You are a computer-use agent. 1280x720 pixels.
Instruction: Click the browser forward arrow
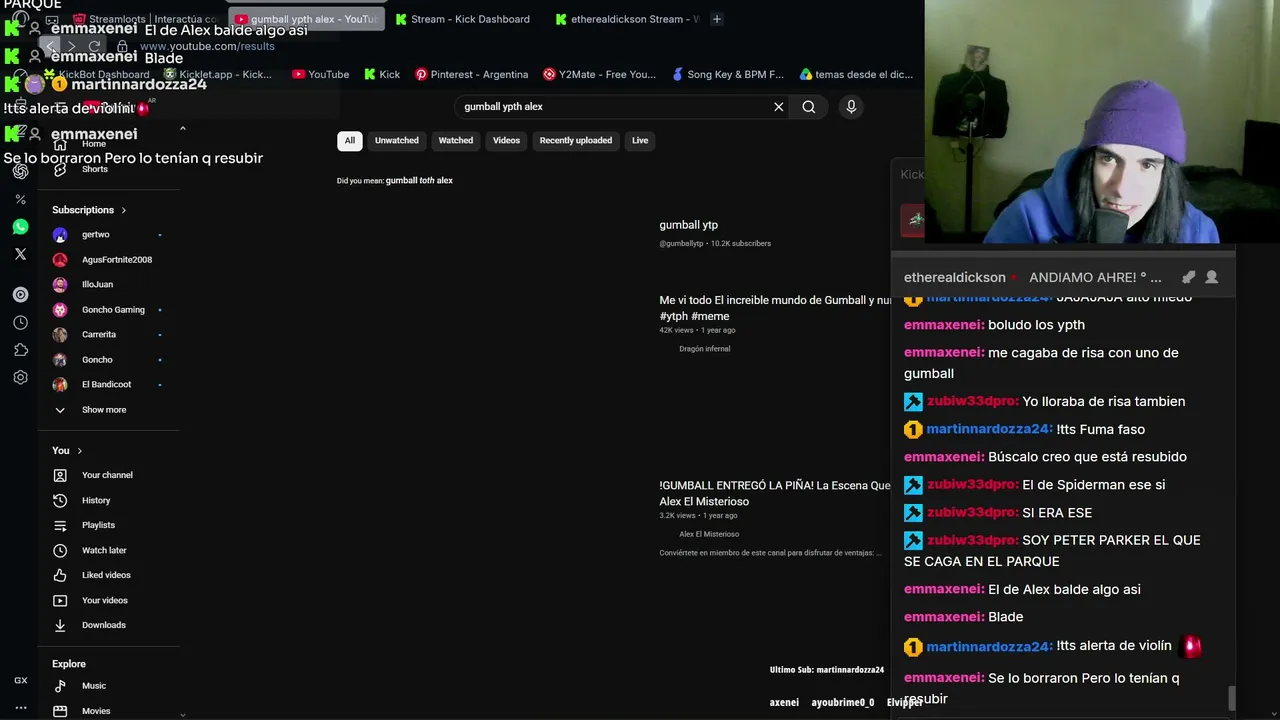tap(72, 46)
